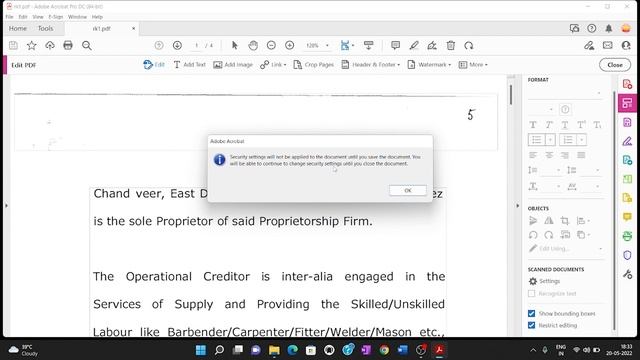Screen dimensions: 640x360
Task: Click the Delete trash icon
Action: pyautogui.click(x=451, y=45)
